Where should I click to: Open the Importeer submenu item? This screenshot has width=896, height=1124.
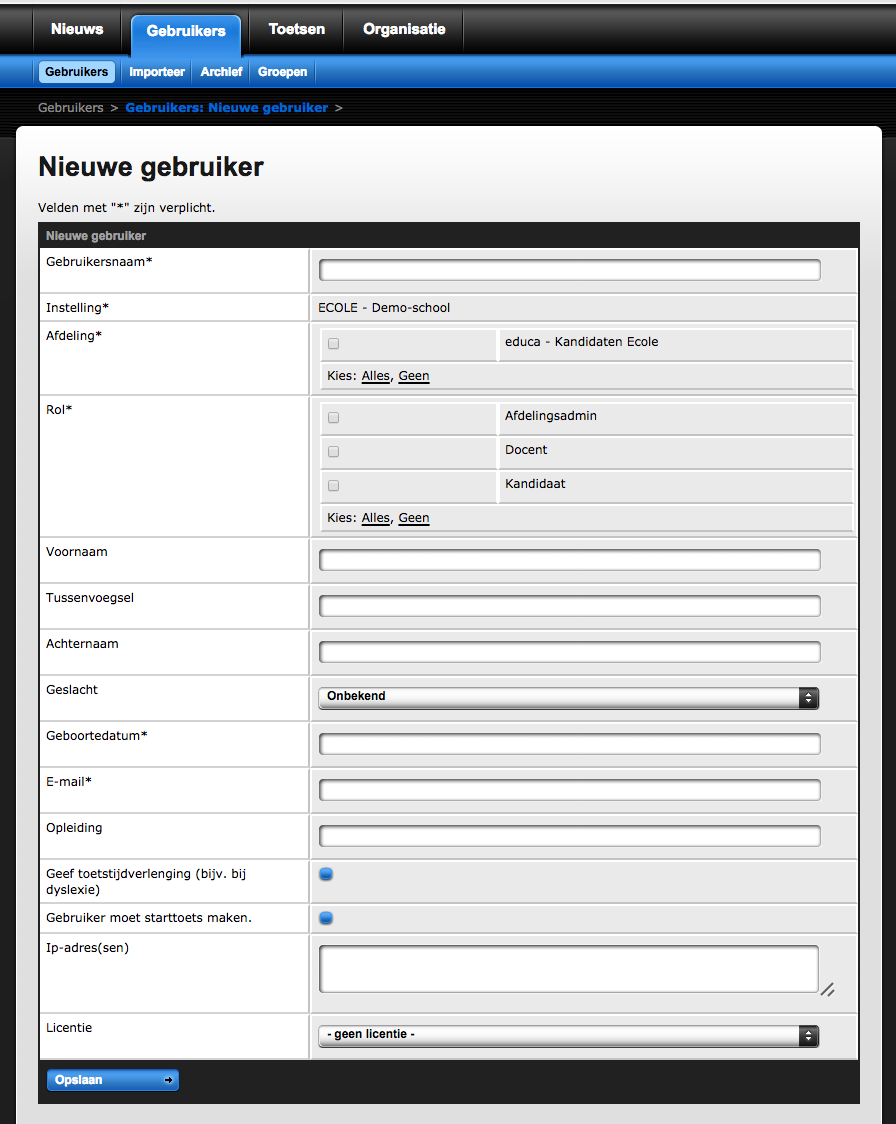157,72
